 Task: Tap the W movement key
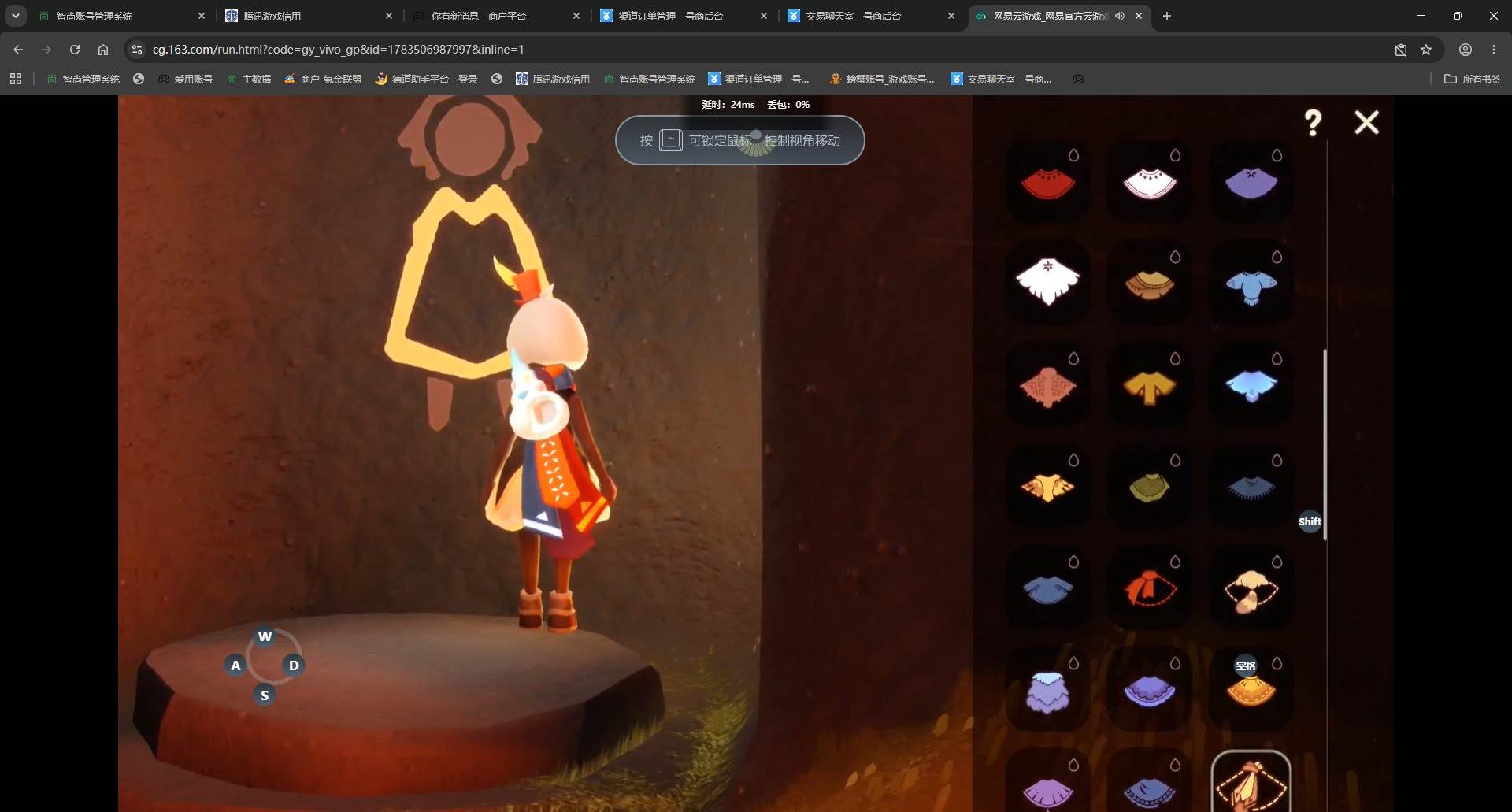(x=265, y=636)
